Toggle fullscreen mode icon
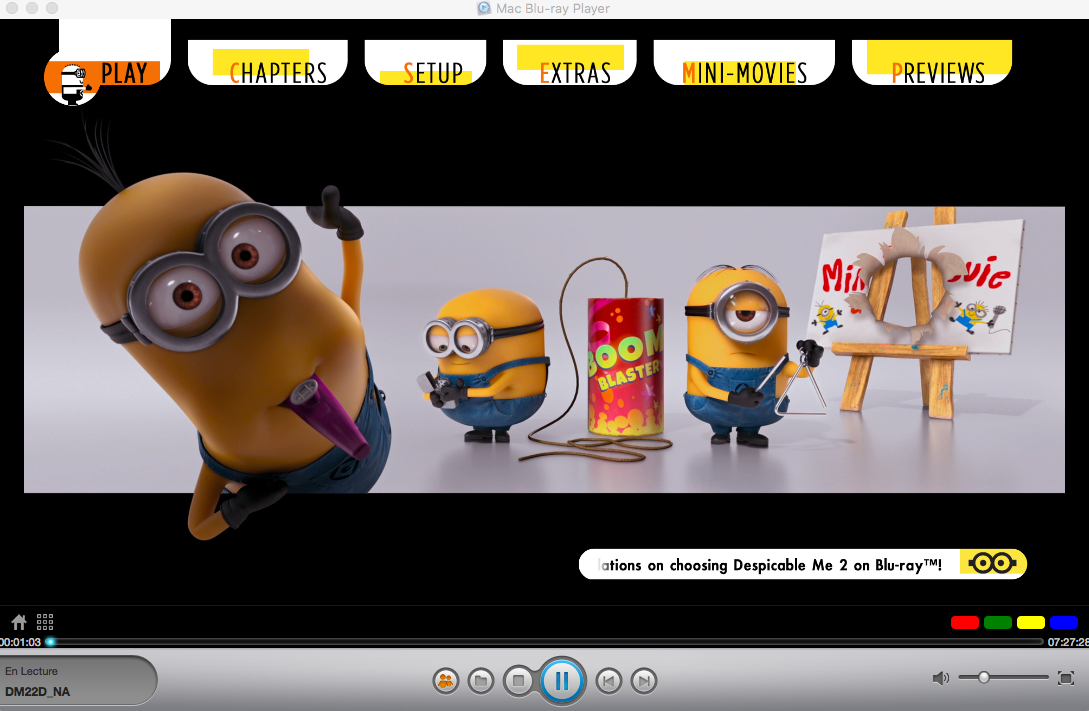This screenshot has height=711, width=1089. click(x=1066, y=678)
